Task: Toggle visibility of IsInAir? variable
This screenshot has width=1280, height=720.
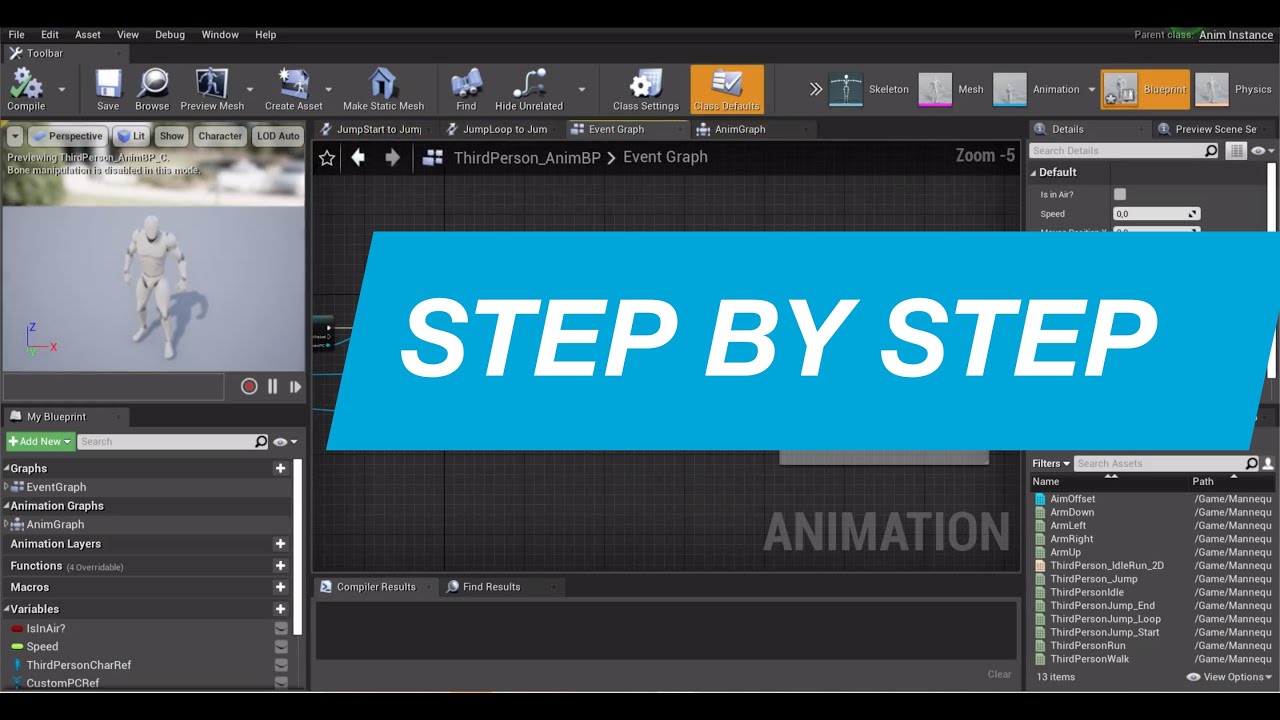Action: click(281, 628)
